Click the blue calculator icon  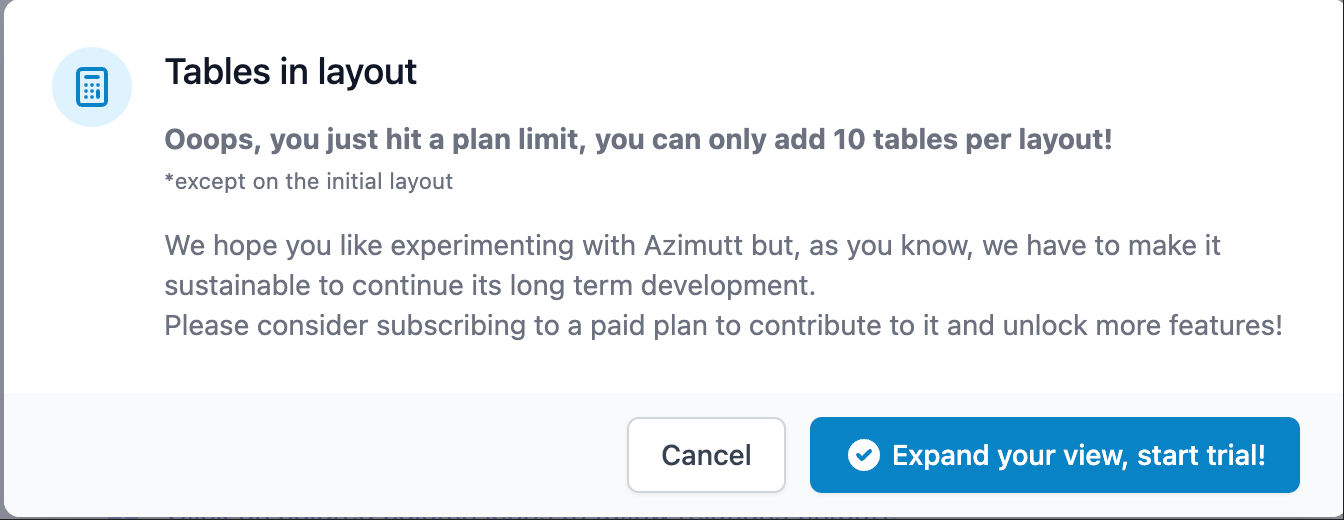click(x=92, y=87)
